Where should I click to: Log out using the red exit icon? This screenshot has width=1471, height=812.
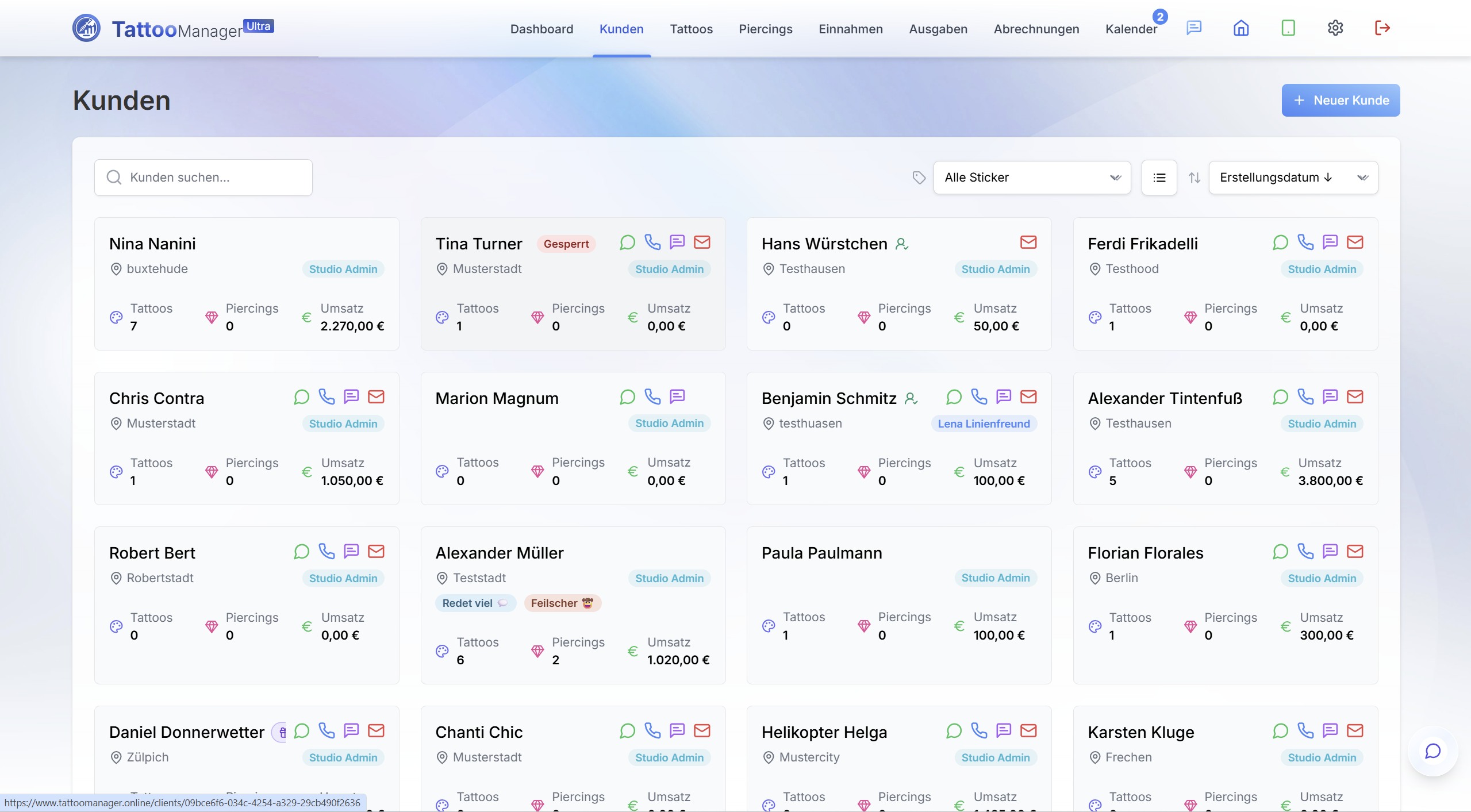[1382, 28]
